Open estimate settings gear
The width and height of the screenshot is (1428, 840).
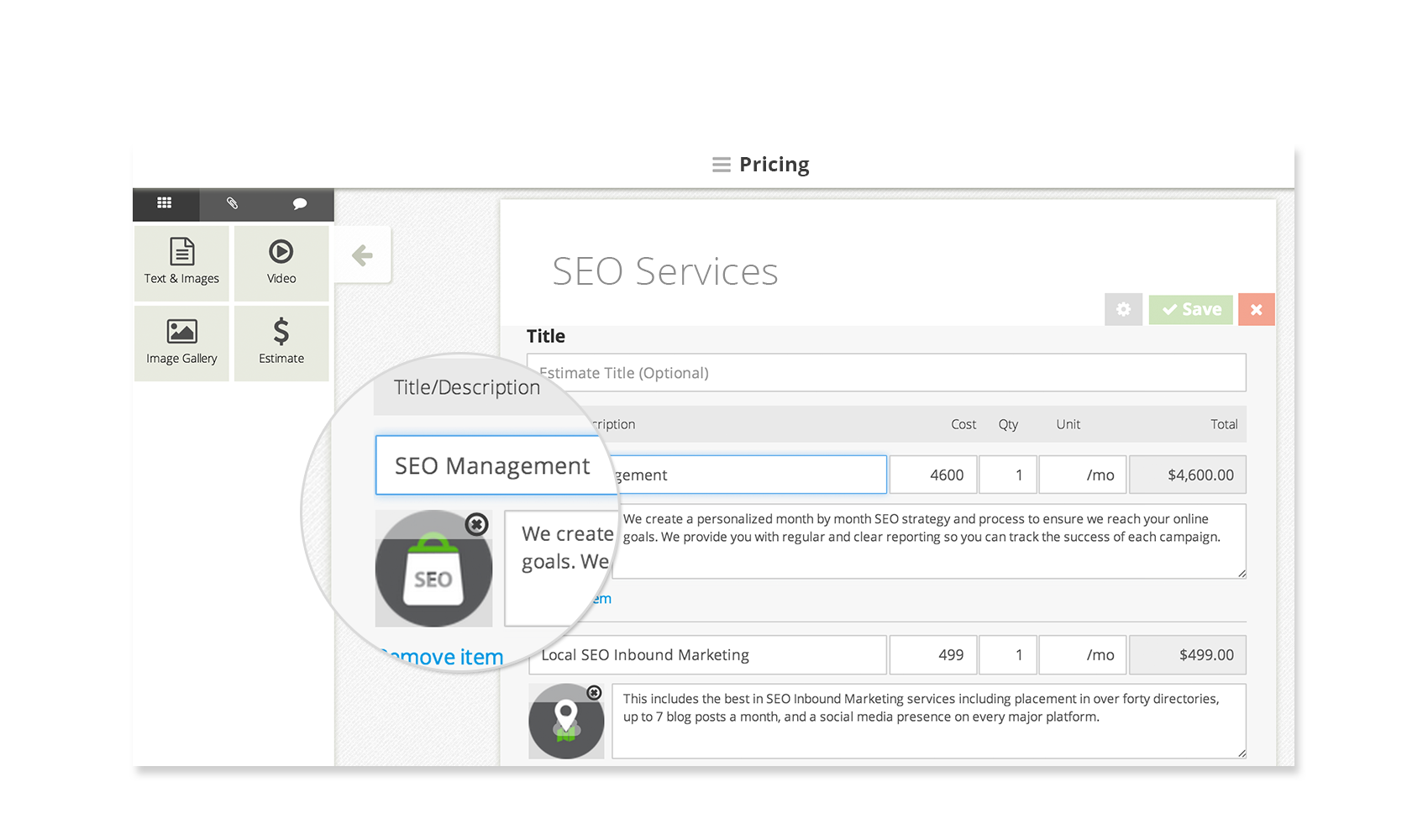(x=1123, y=309)
